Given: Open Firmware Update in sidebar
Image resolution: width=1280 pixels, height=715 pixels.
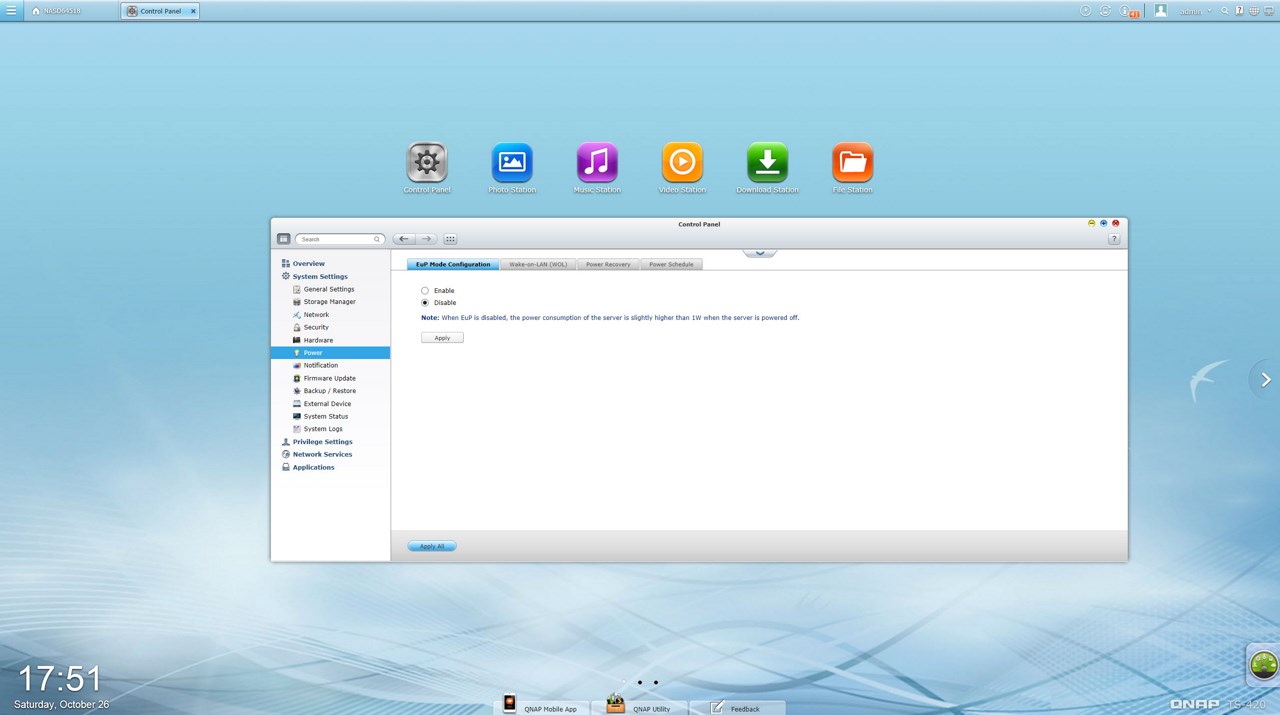Looking at the screenshot, I should pyautogui.click(x=330, y=379).
